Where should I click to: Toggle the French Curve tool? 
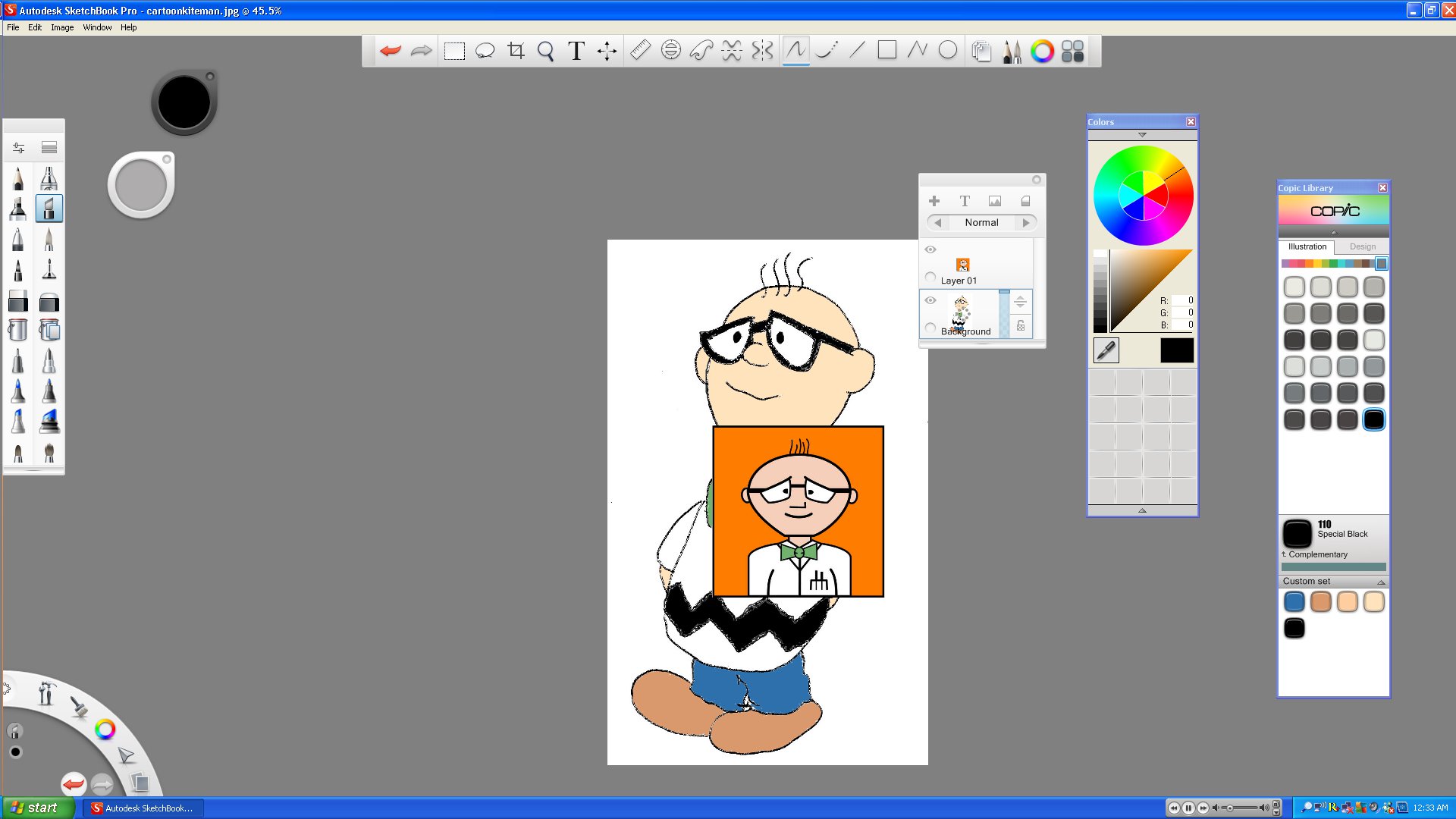(x=701, y=51)
